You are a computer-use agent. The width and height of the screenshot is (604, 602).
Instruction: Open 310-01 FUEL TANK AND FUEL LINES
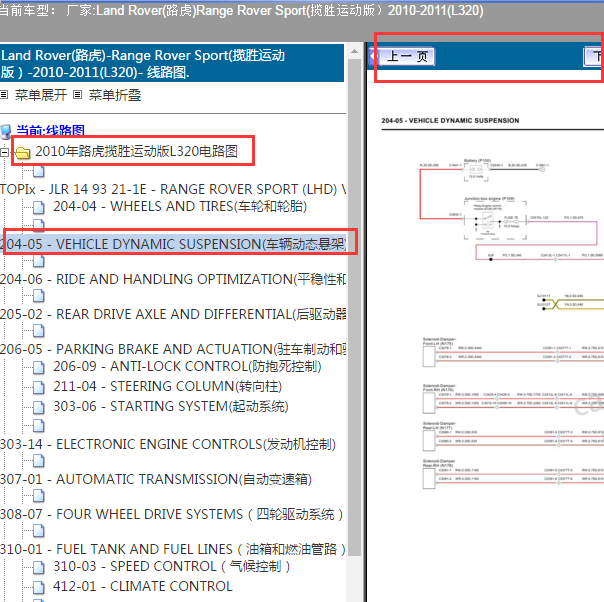click(173, 549)
